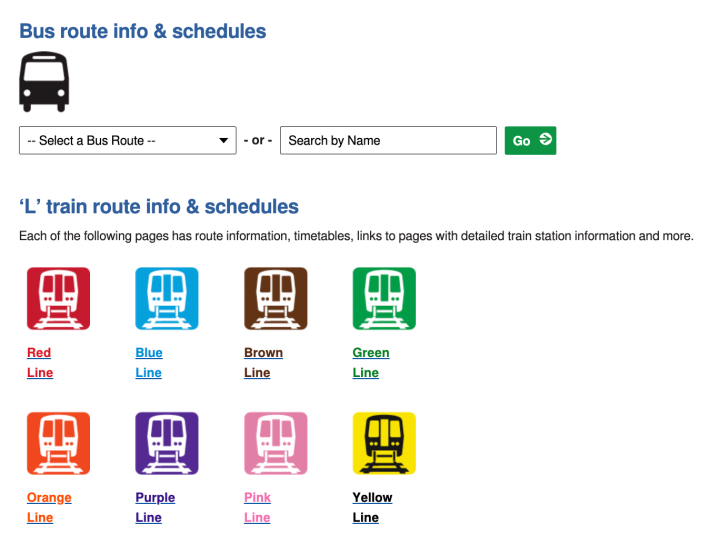Open the Pink Line text link
The width and height of the screenshot is (709, 545).
[257, 507]
